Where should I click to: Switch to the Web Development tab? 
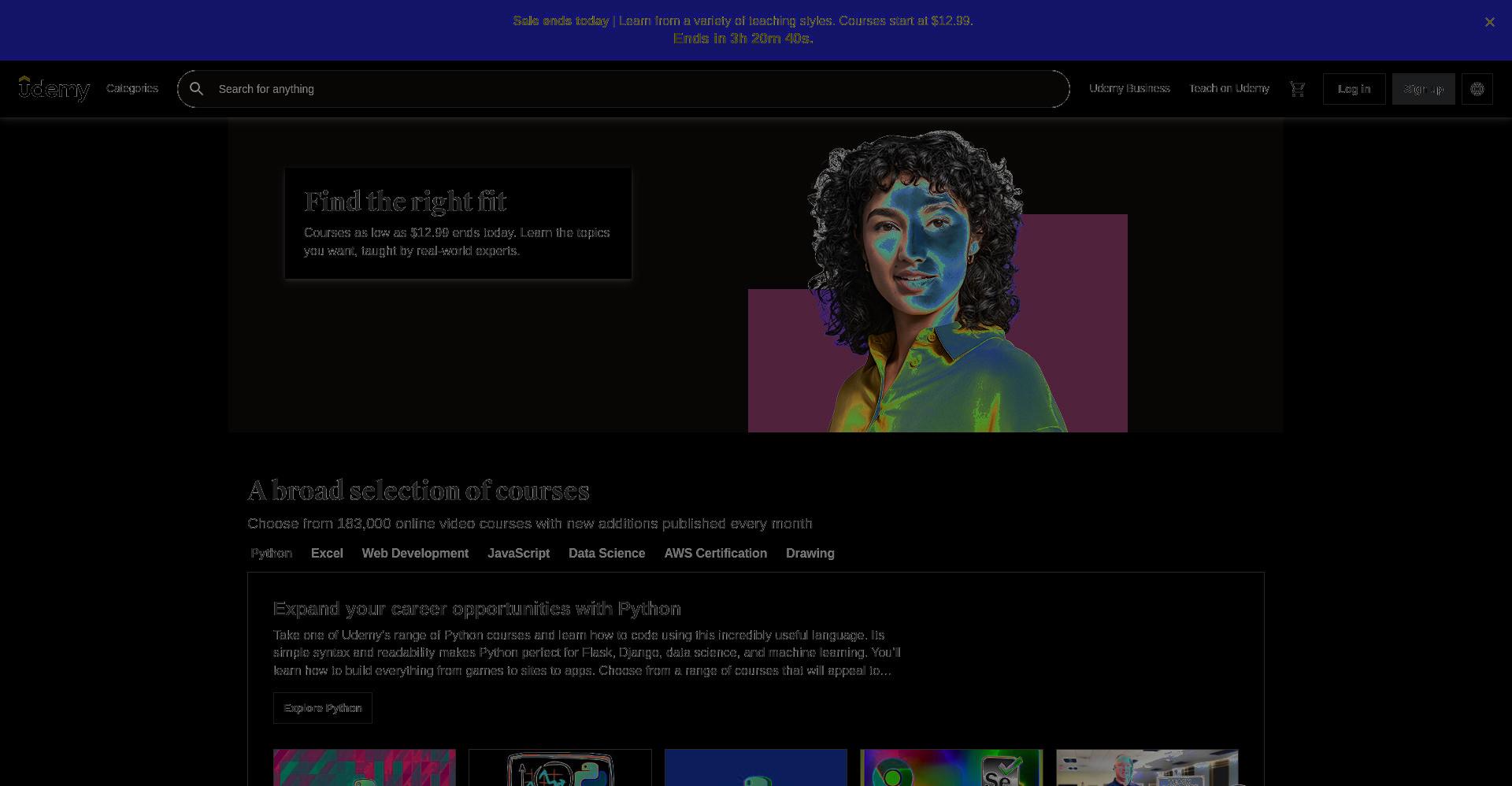point(415,553)
